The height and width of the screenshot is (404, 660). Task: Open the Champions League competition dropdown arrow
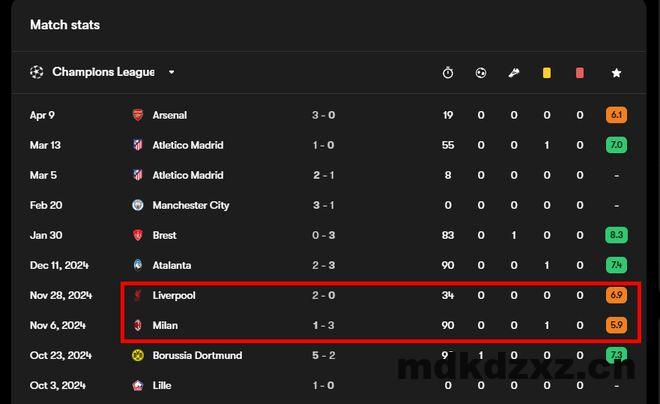(171, 72)
